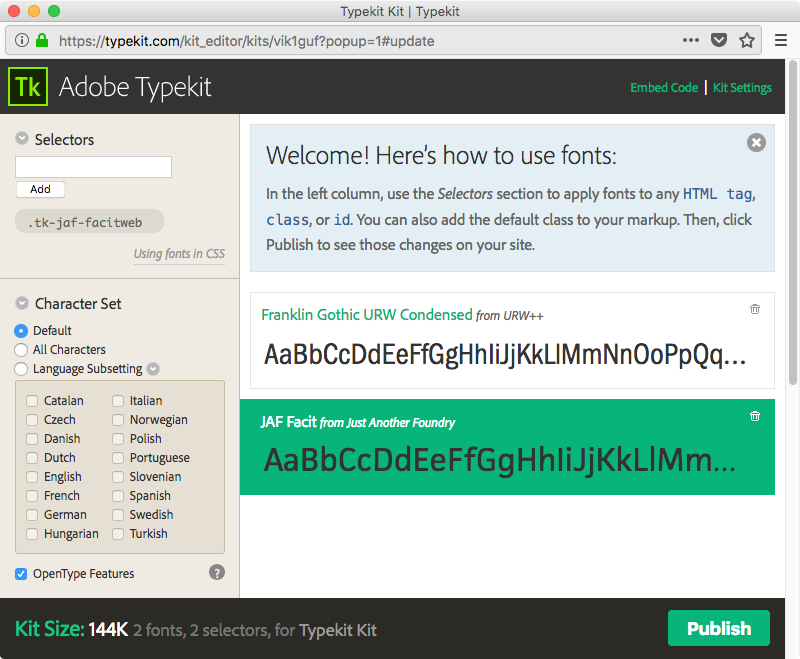
Task: Open OpenType Features help question mark
Action: click(217, 572)
